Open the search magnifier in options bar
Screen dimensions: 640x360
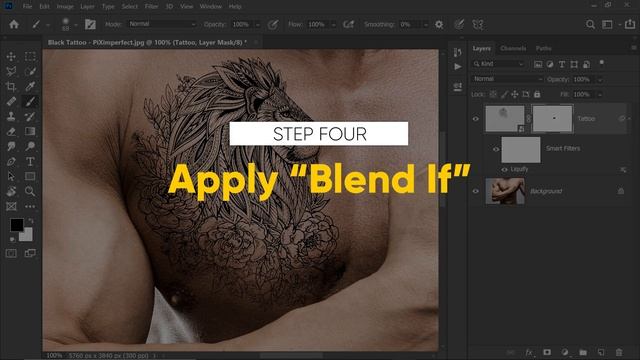(x=590, y=24)
